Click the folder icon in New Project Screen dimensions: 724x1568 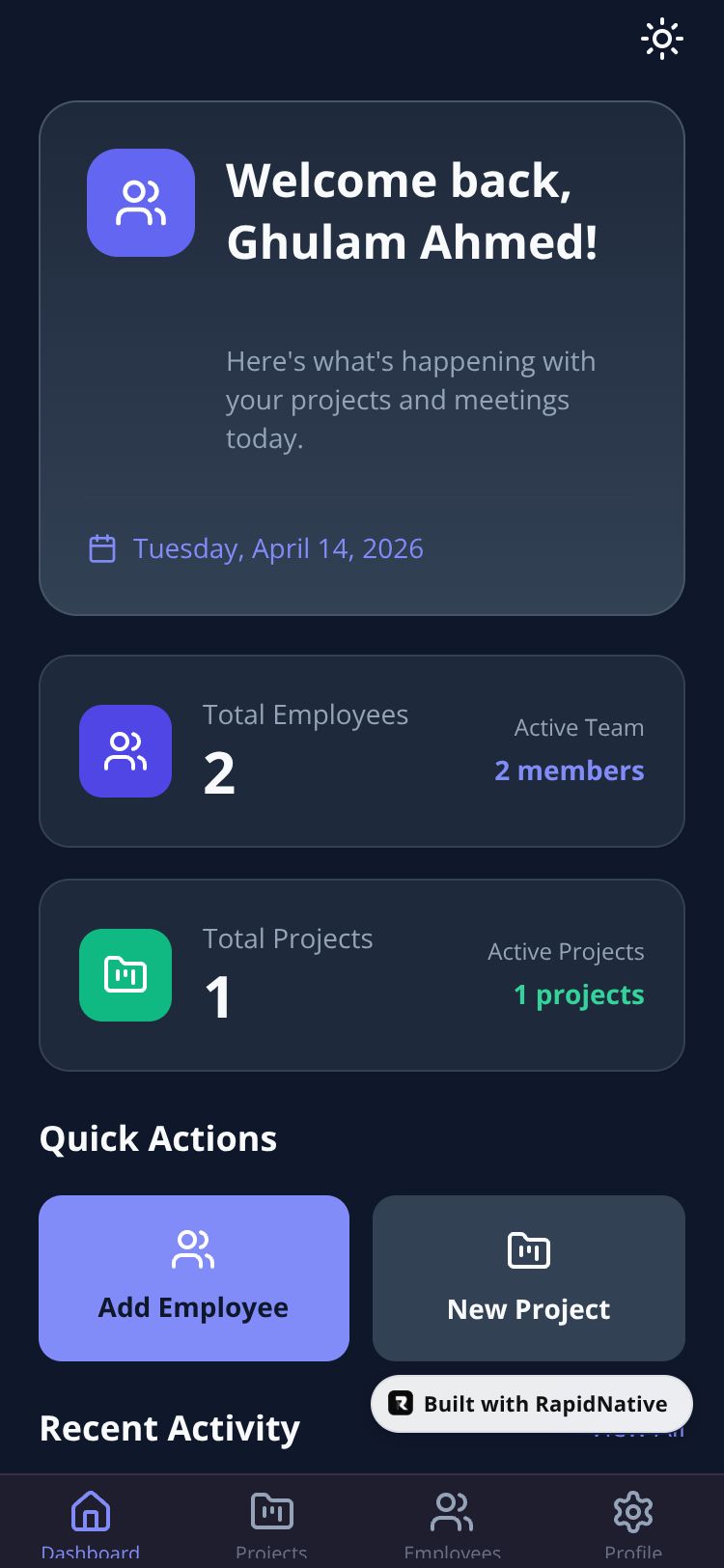(529, 1251)
